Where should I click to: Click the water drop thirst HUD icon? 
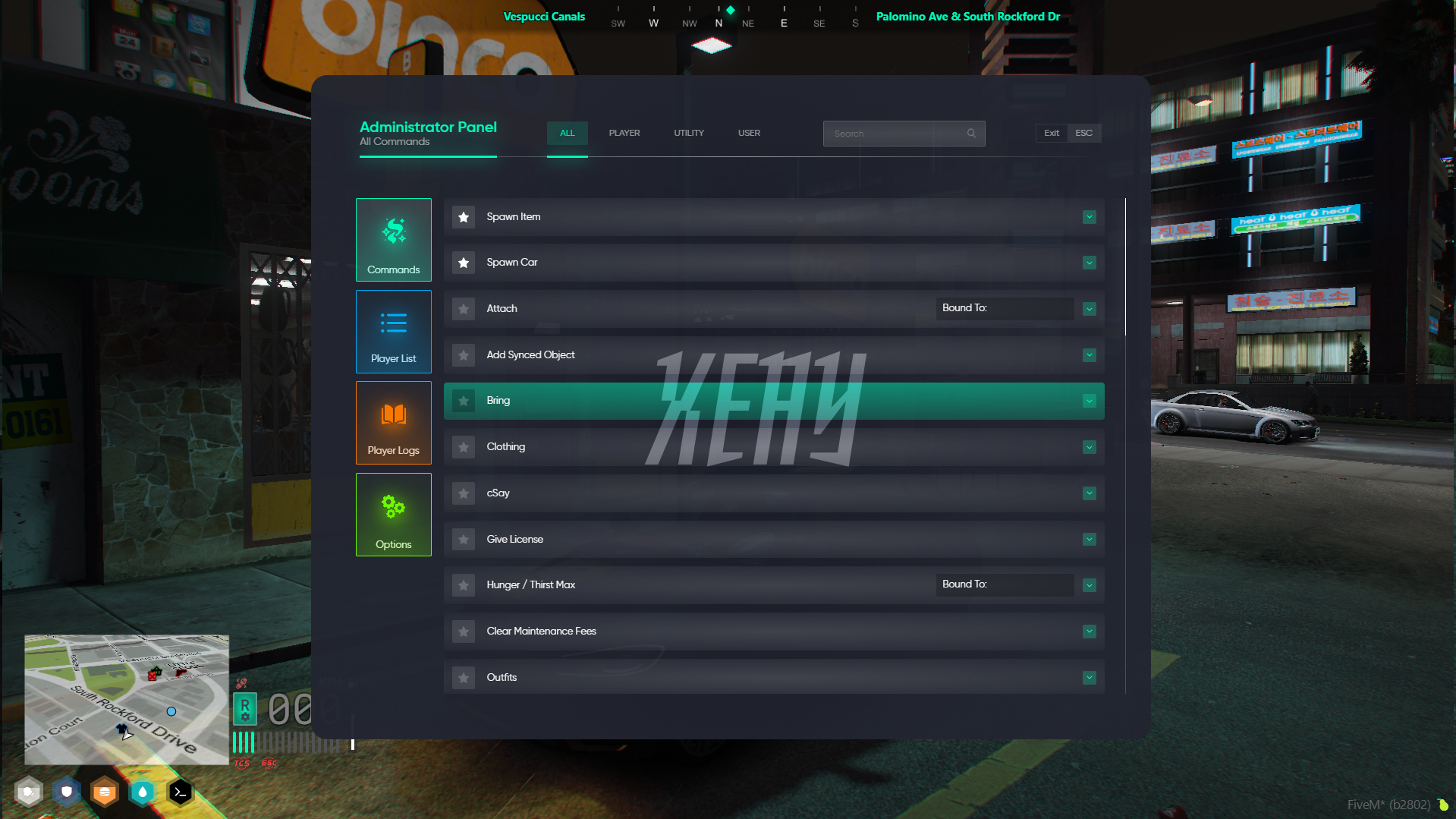point(143,792)
